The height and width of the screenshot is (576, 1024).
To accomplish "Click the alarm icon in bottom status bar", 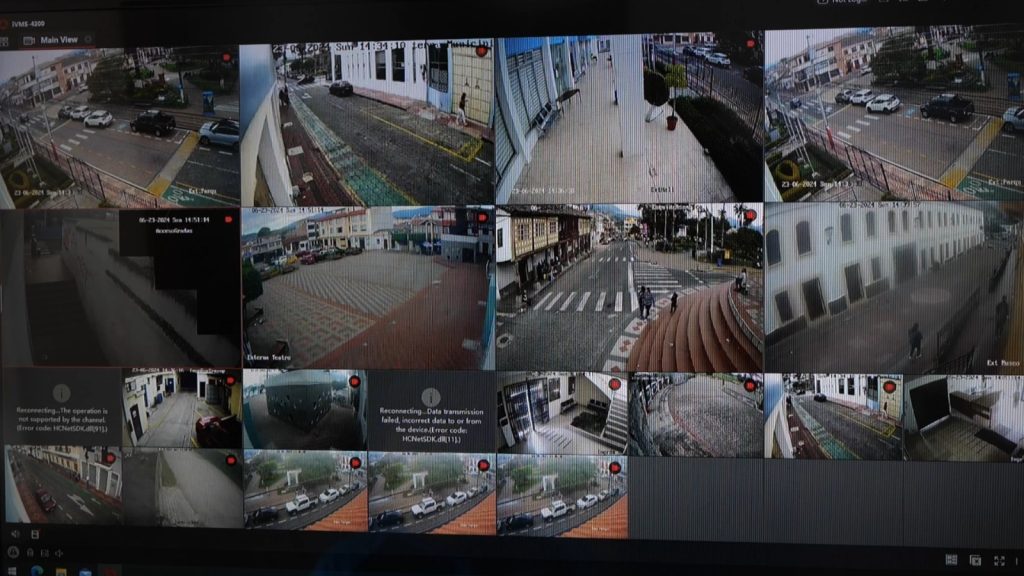I will [15, 552].
